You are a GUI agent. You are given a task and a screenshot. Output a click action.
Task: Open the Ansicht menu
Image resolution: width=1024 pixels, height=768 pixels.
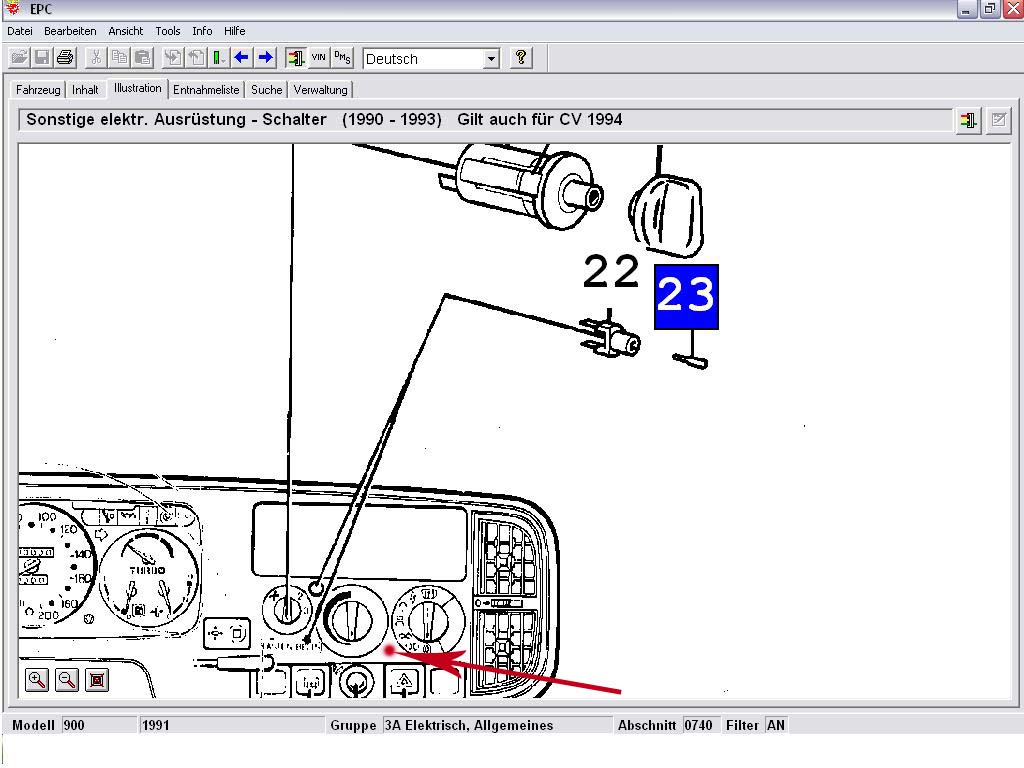[x=125, y=31]
